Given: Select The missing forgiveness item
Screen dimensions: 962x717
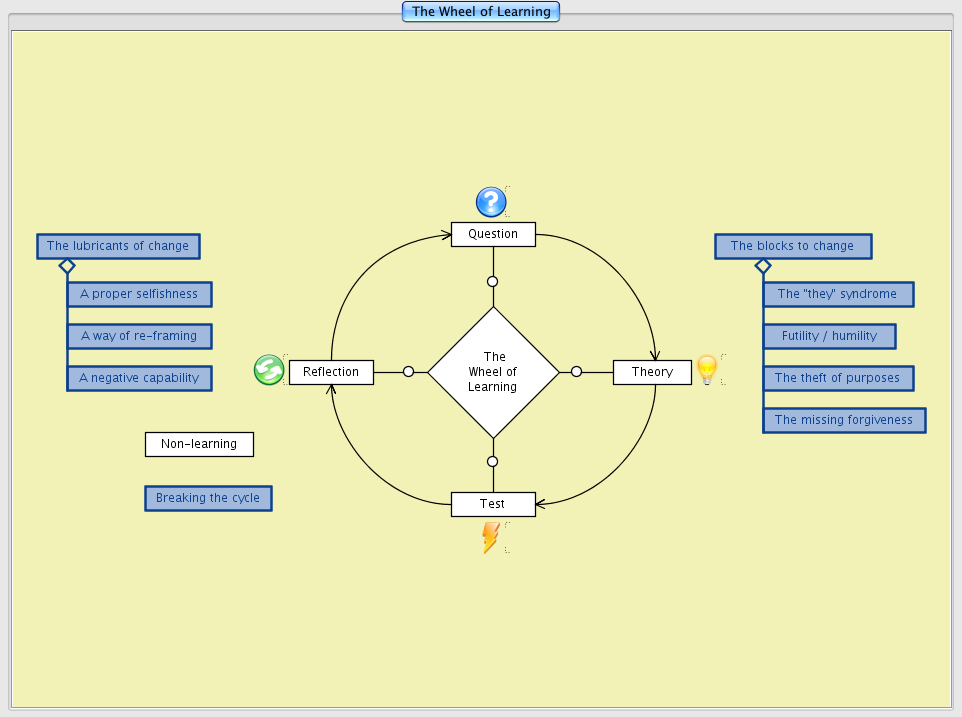Looking at the screenshot, I should click(844, 420).
